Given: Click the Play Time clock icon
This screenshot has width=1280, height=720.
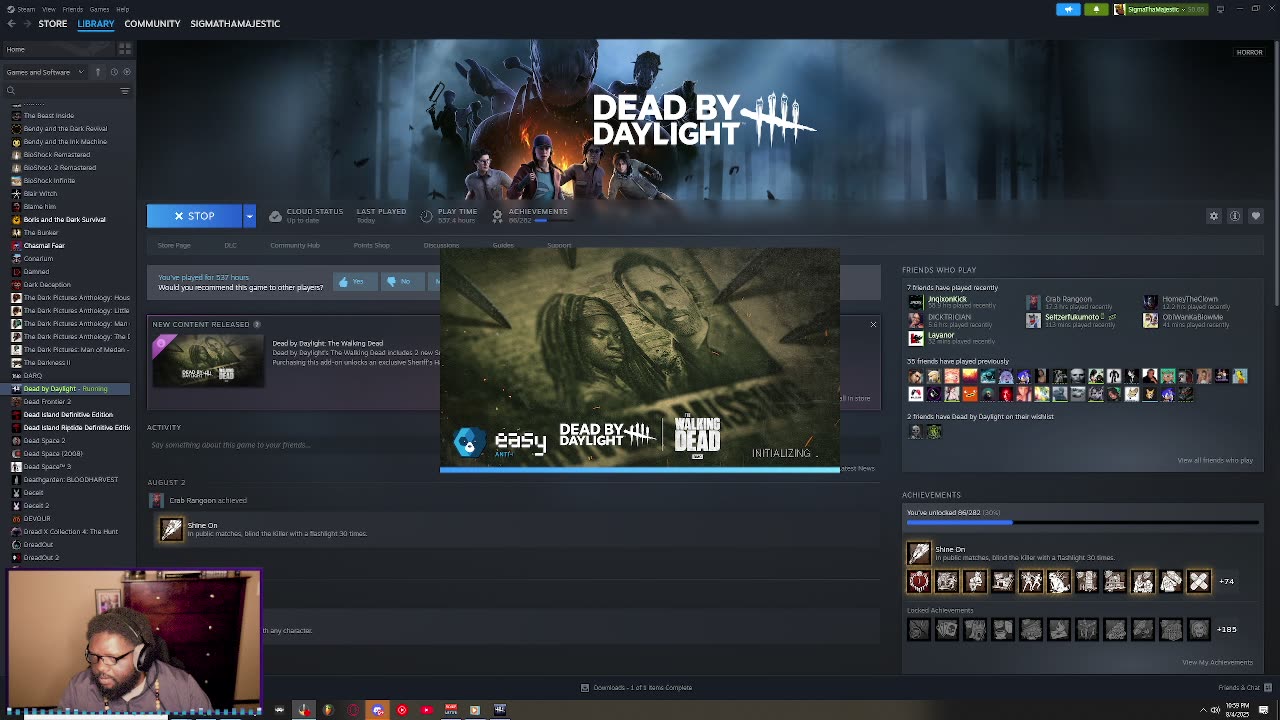Looking at the screenshot, I should 426,216.
